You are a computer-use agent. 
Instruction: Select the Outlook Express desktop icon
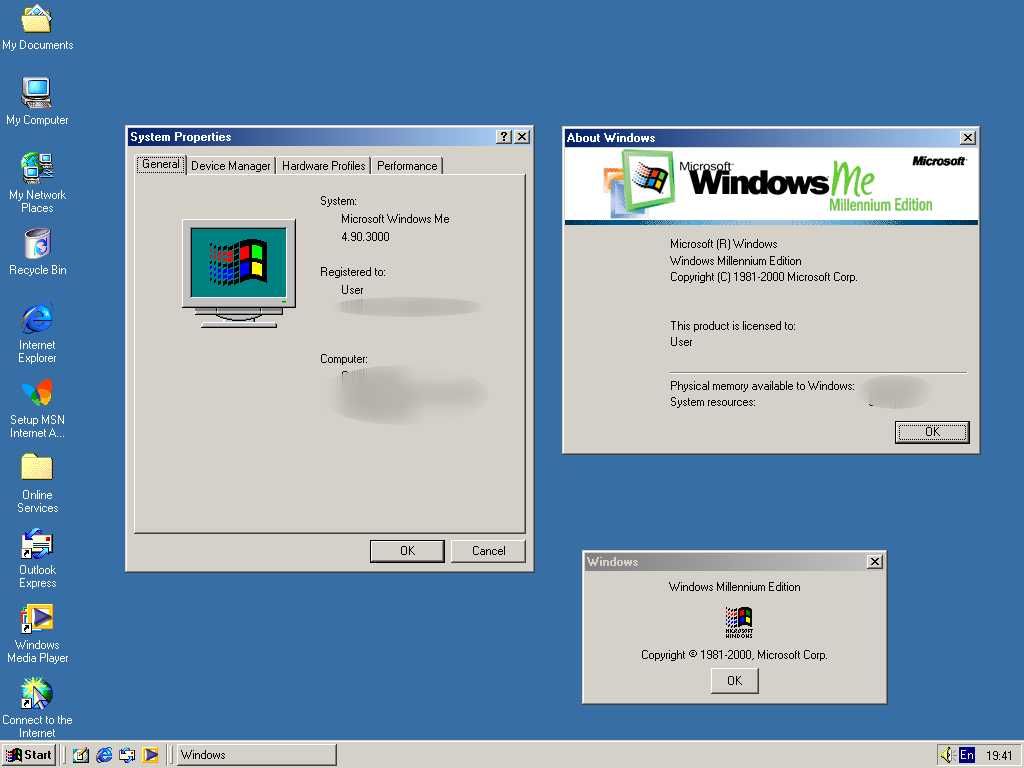pyautogui.click(x=37, y=558)
